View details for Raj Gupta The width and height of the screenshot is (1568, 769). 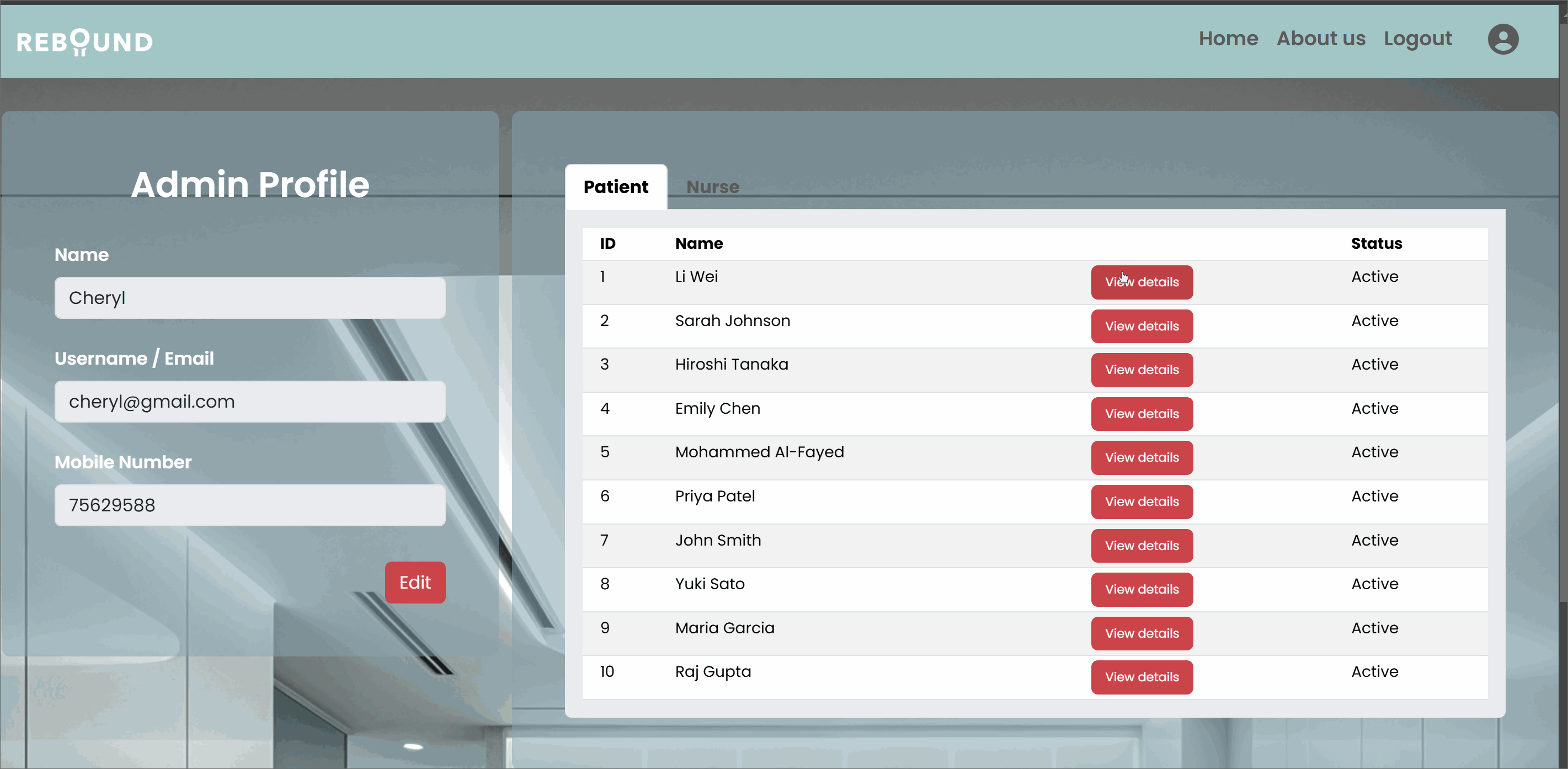[1142, 677]
